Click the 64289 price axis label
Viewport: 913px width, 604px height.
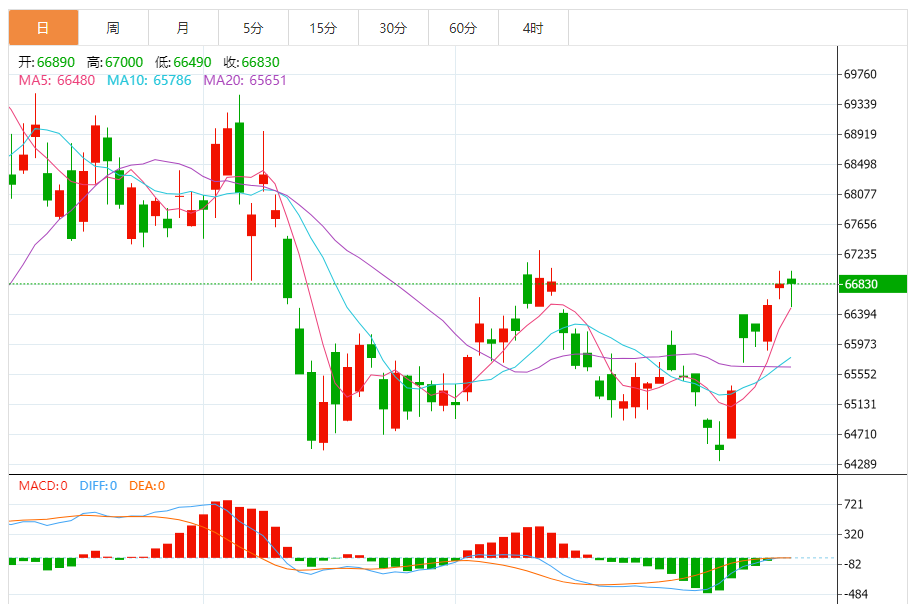pyautogui.click(x=860, y=464)
